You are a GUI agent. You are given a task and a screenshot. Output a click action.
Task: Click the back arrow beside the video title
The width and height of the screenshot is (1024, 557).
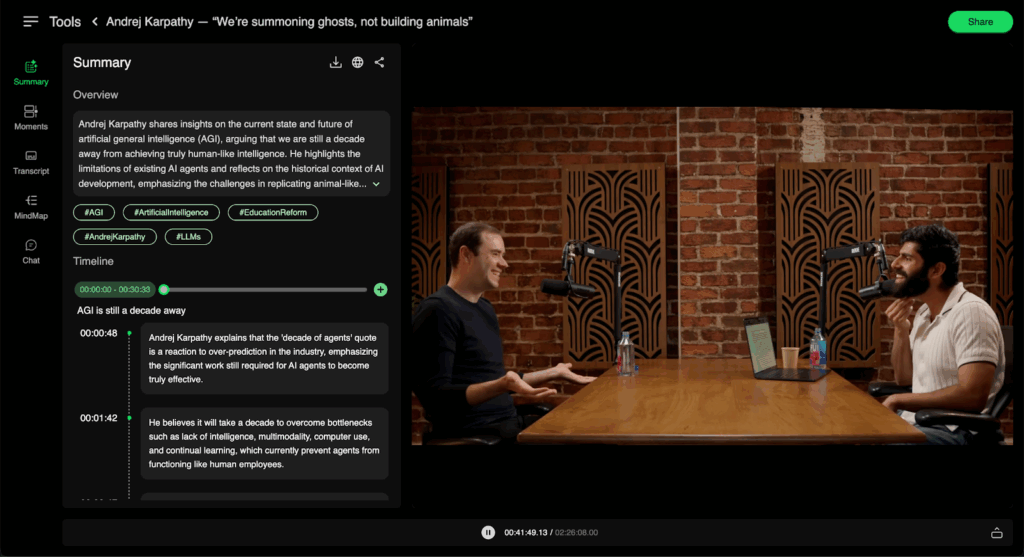point(95,21)
